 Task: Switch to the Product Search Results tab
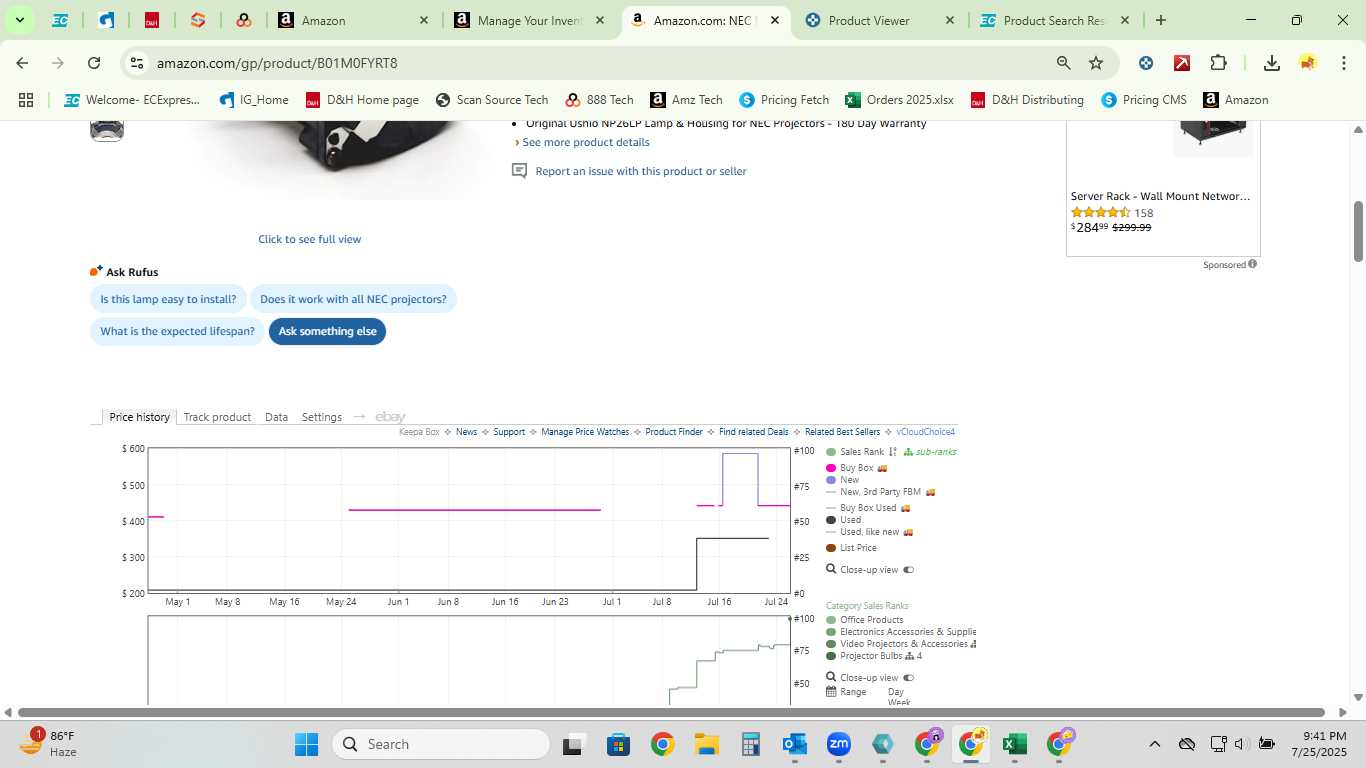(1055, 20)
